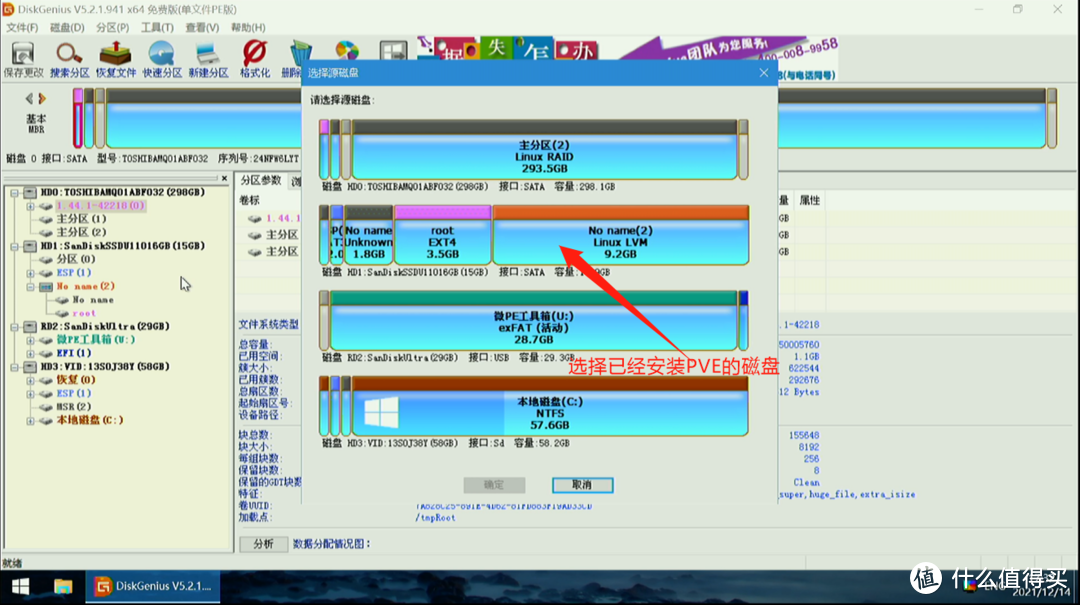Select HD0:TOSHIBAMQ01ABF032 (298GB) in the tree

click(x=122, y=192)
